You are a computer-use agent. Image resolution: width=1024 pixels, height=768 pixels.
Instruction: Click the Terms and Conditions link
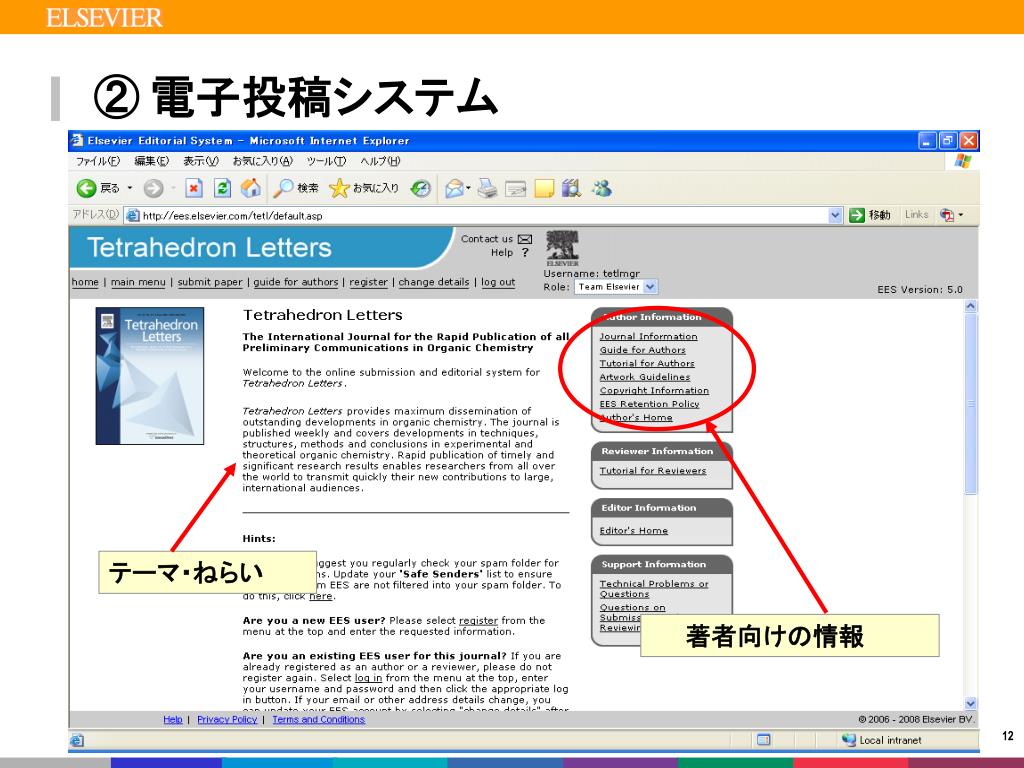[x=319, y=719]
